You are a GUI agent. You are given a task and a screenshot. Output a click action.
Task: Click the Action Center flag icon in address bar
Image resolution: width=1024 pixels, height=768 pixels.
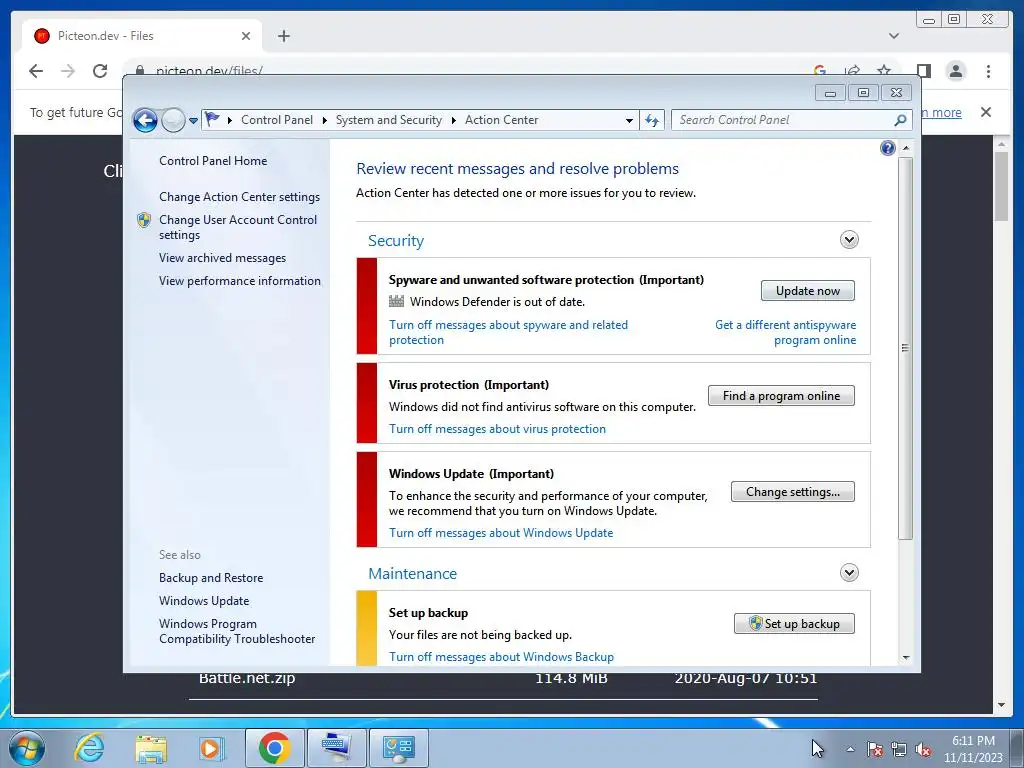point(212,119)
